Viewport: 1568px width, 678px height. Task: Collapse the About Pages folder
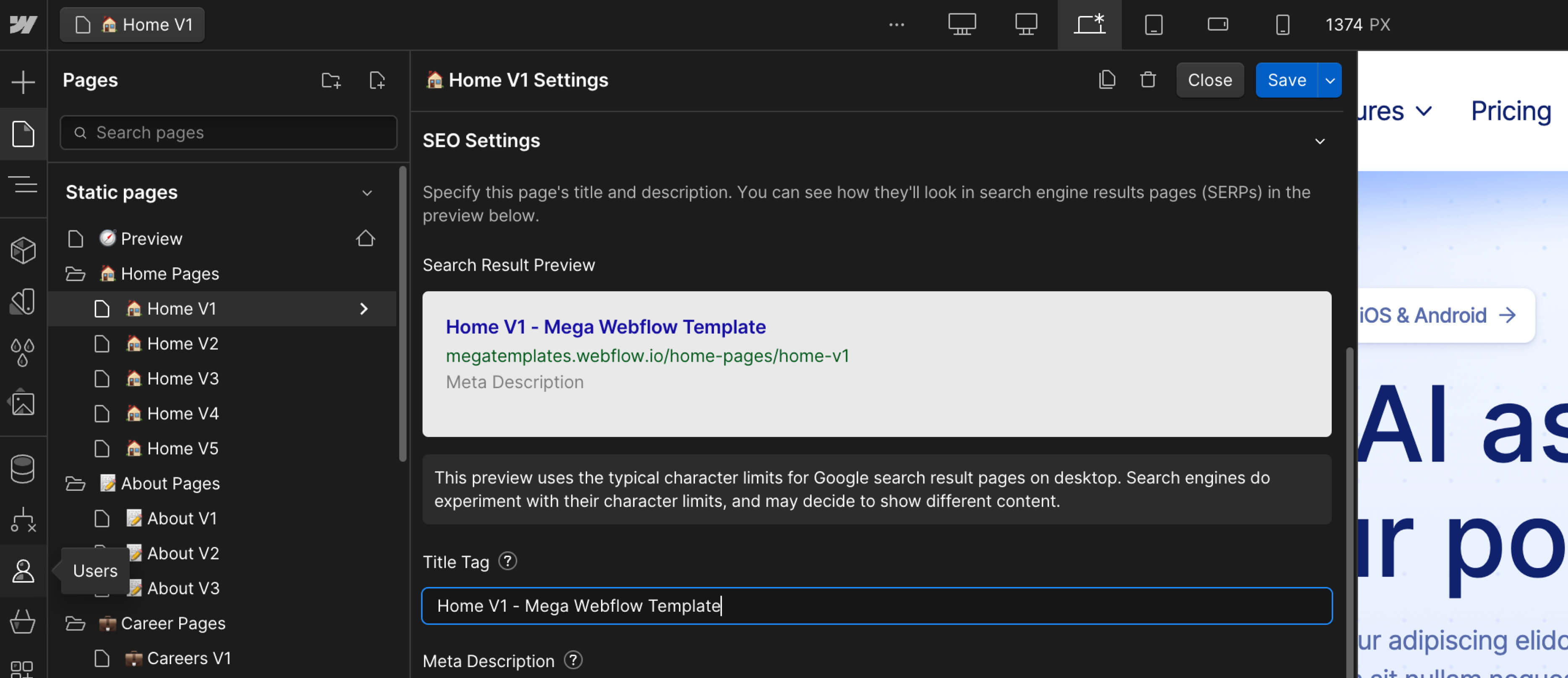pos(76,484)
